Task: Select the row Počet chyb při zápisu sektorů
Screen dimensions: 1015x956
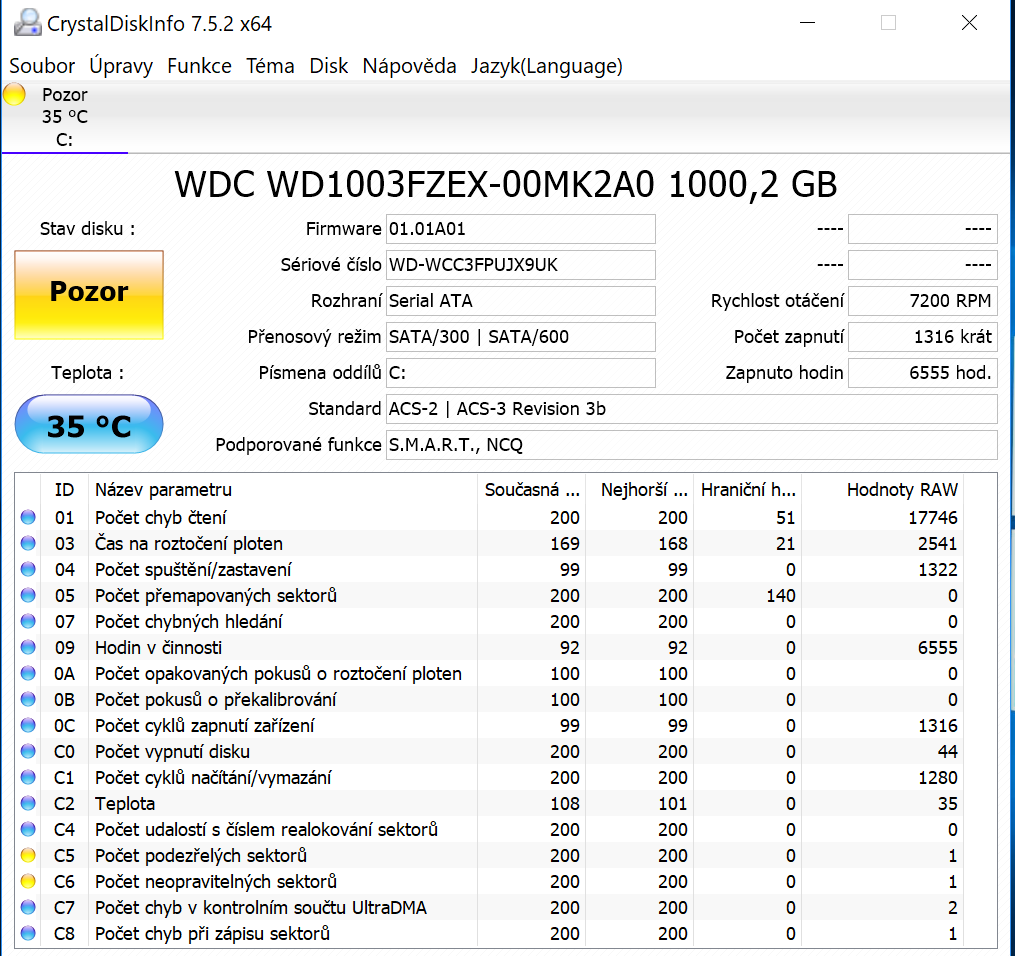Action: point(489,933)
